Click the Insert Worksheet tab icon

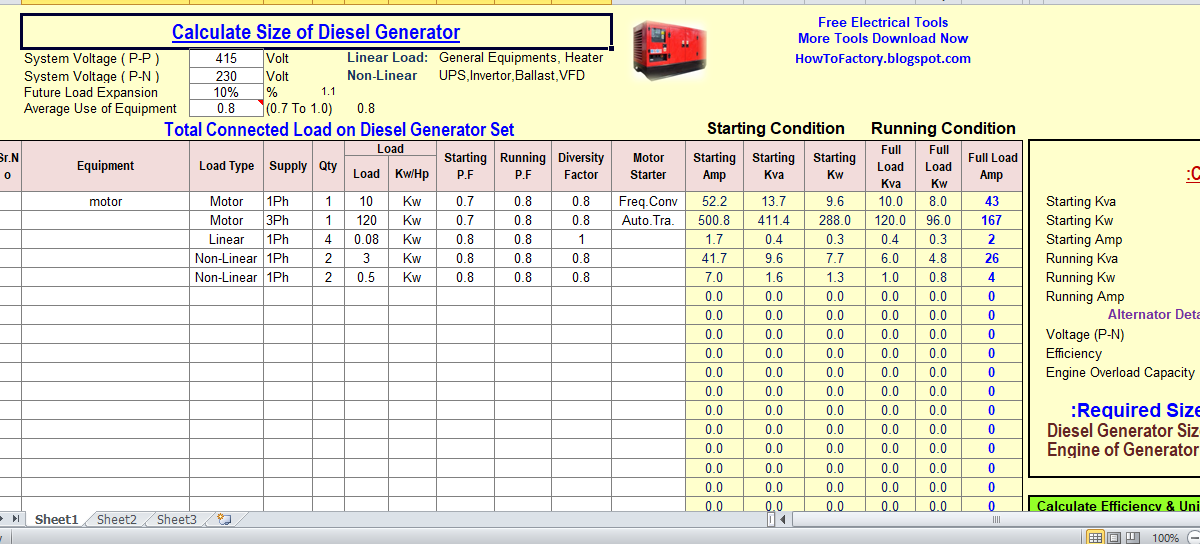point(224,520)
